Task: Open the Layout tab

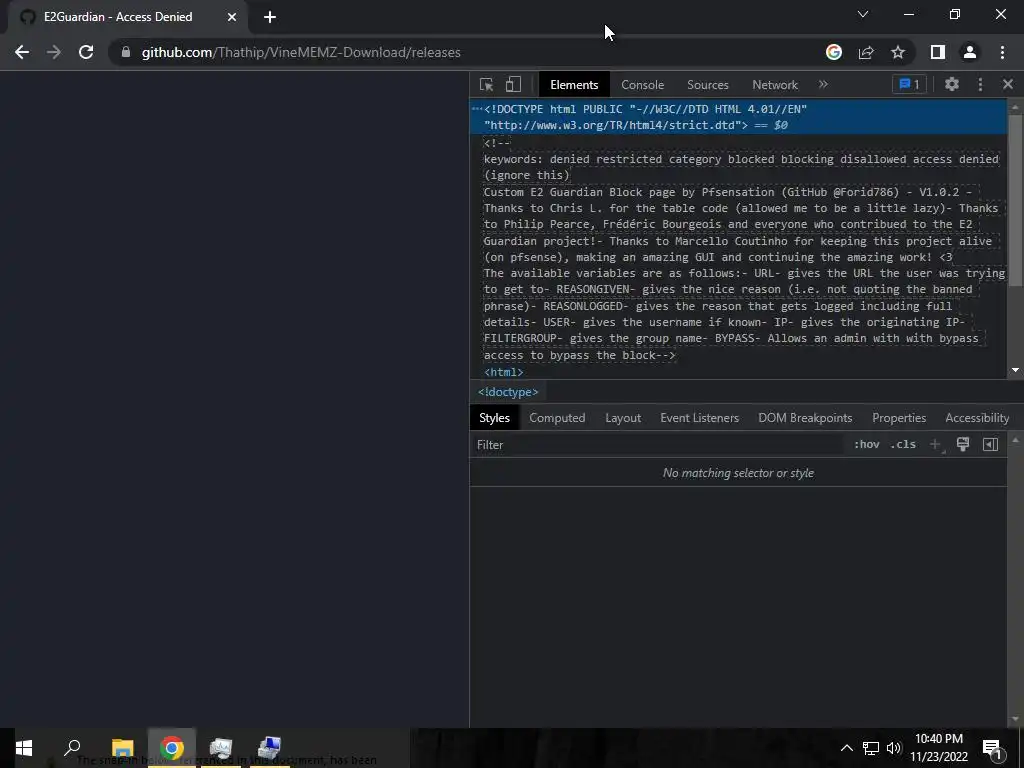Action: pyautogui.click(x=622, y=418)
